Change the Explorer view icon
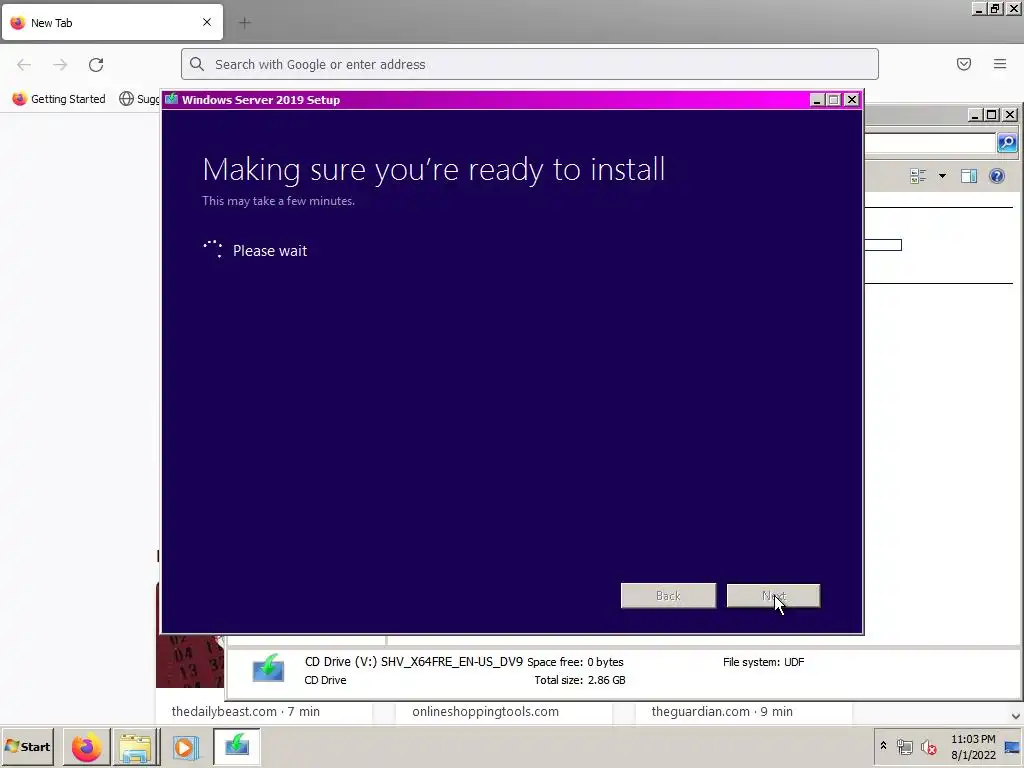The width and height of the screenshot is (1024, 768). click(918, 176)
